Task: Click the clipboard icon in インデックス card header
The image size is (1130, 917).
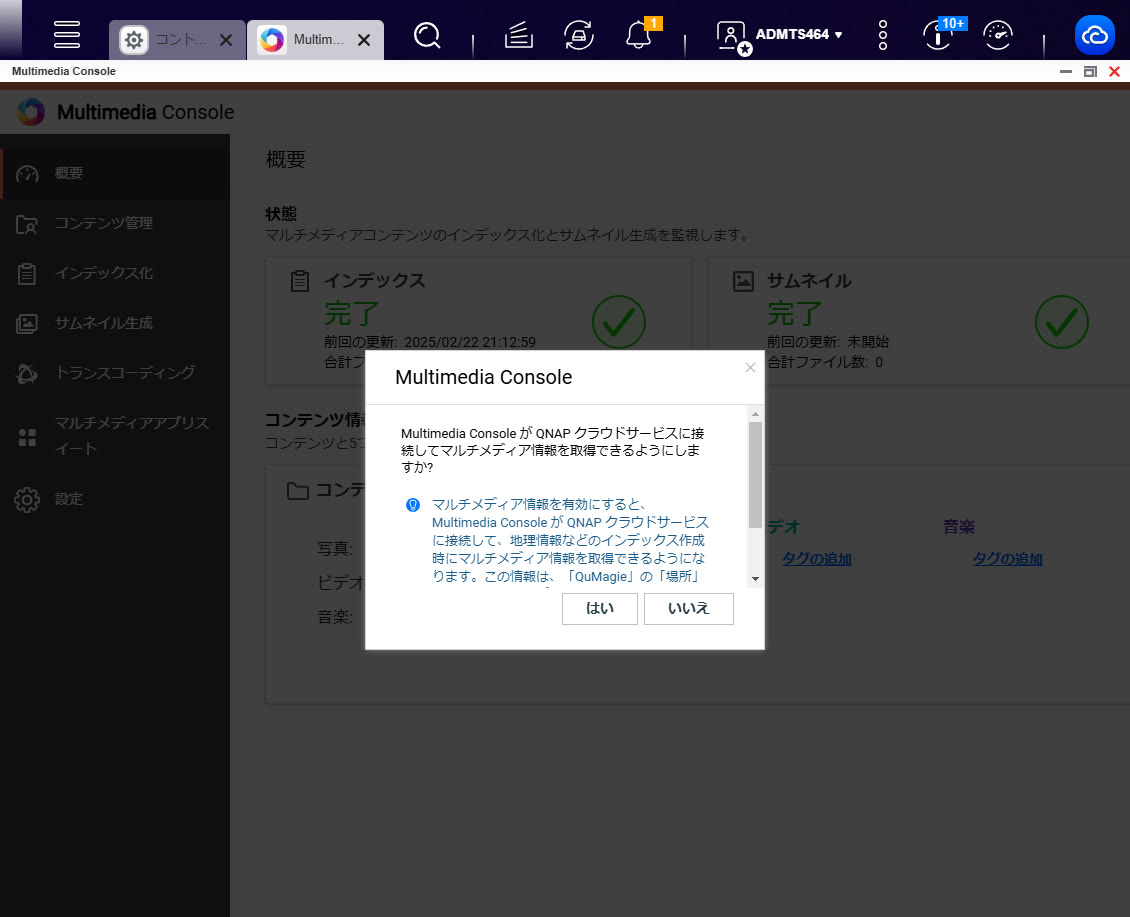Action: click(x=300, y=281)
